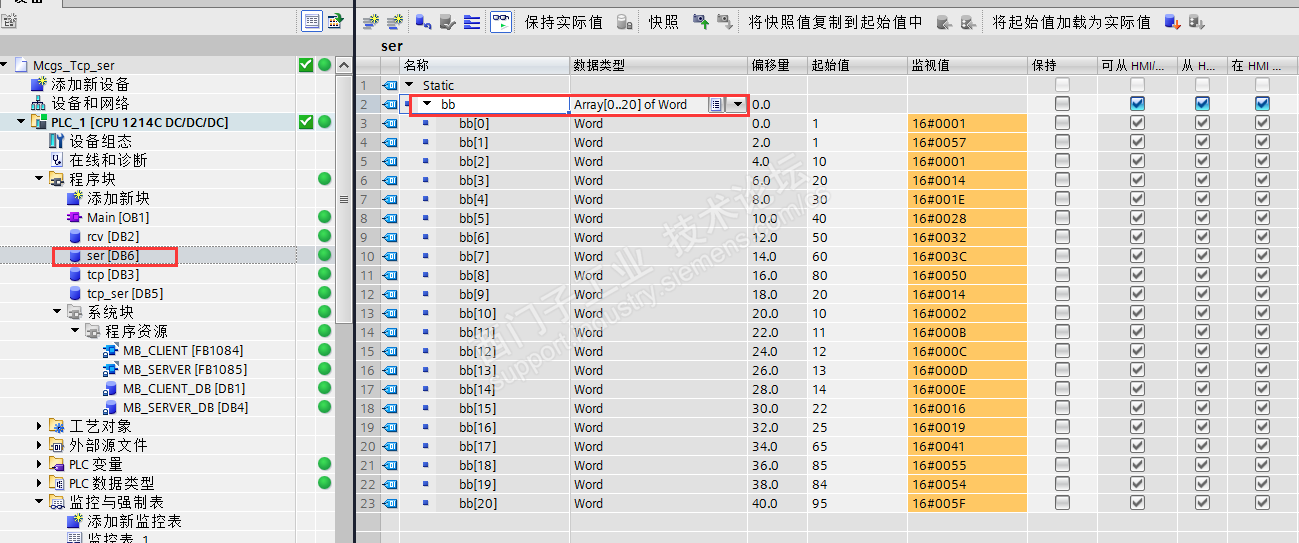Click the Array[0..20] of Word type field

640,104
